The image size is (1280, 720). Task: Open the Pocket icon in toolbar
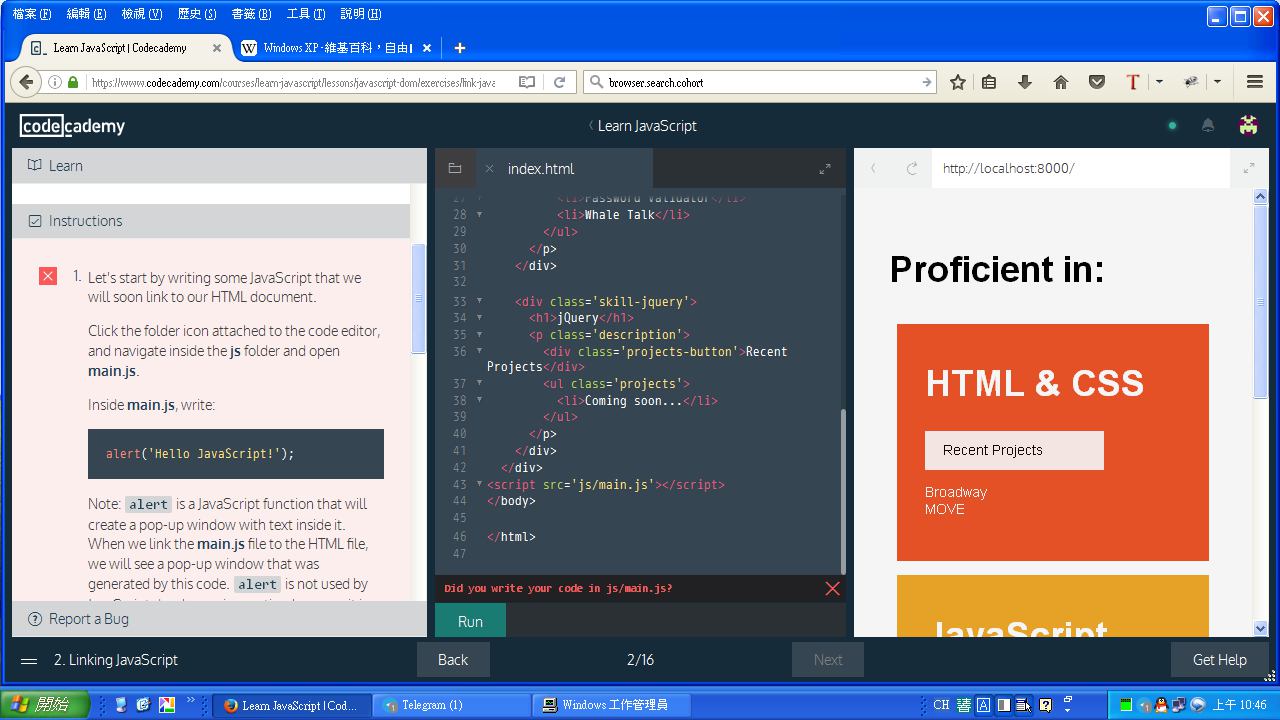1097,82
